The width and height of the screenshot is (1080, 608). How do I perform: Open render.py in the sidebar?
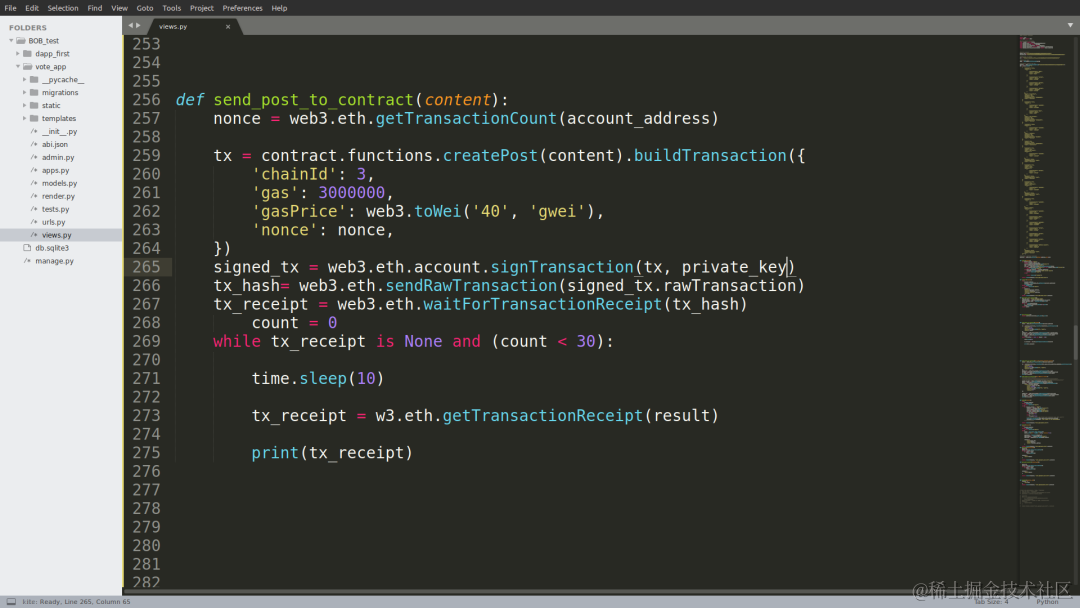point(58,196)
